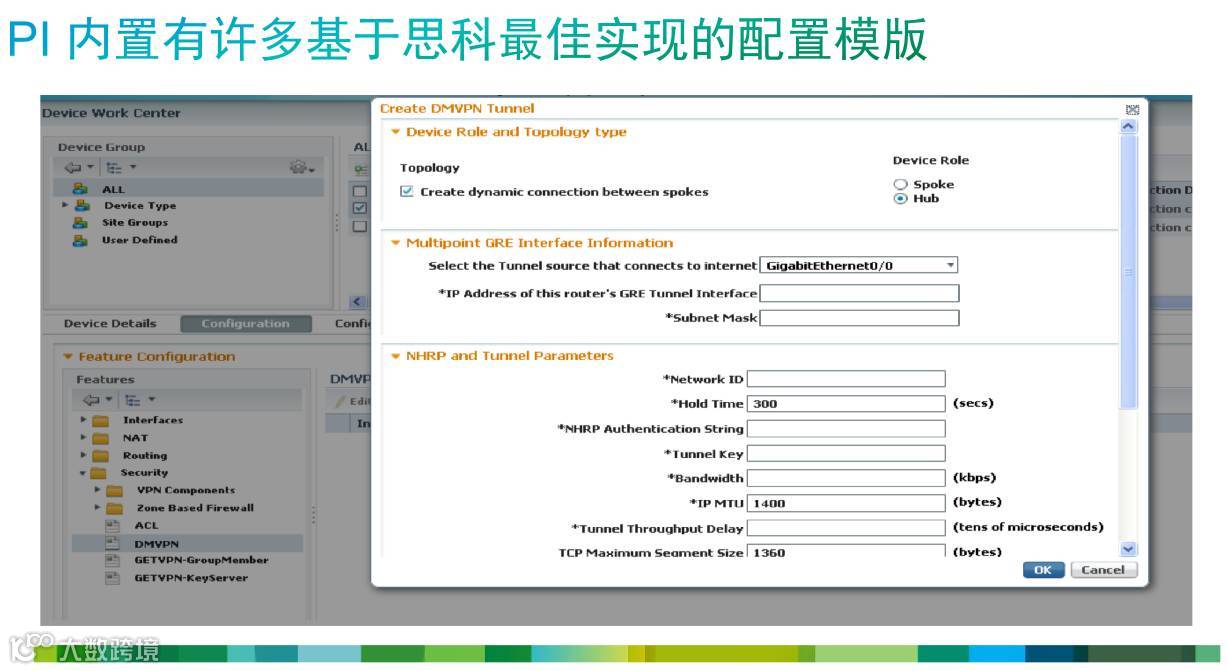
Task: Select the Spoke device role
Action: (900, 185)
